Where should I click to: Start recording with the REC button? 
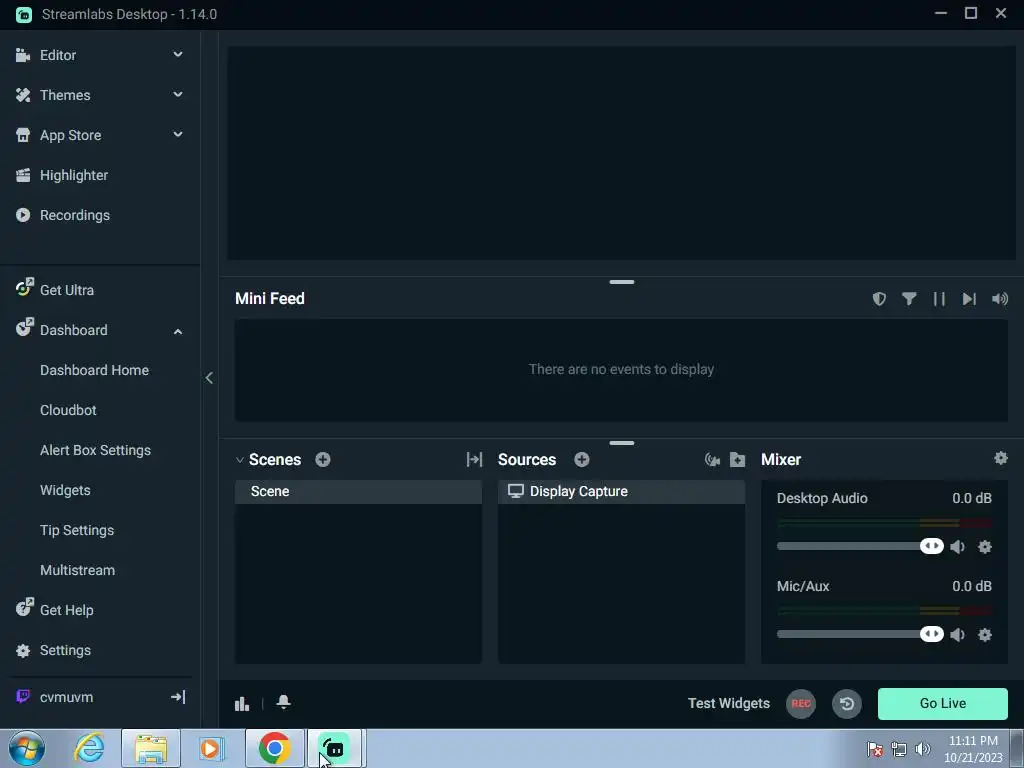[801, 703]
